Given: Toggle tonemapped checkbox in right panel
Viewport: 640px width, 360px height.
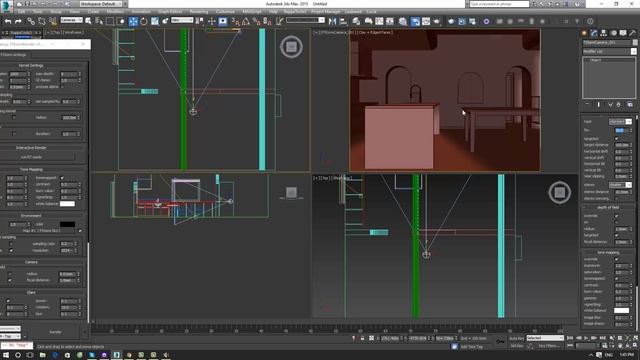Looking at the screenshot, I should [x=616, y=279].
